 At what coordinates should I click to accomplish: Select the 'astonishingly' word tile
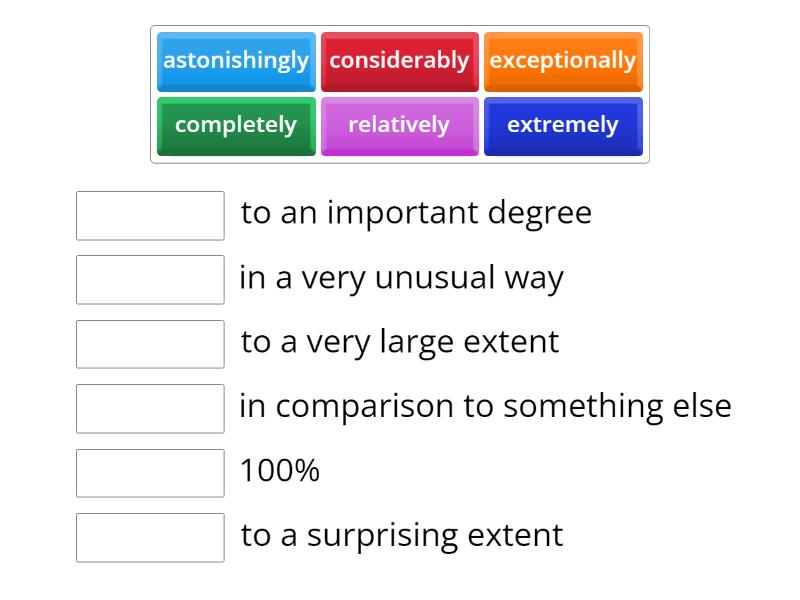pyautogui.click(x=236, y=61)
